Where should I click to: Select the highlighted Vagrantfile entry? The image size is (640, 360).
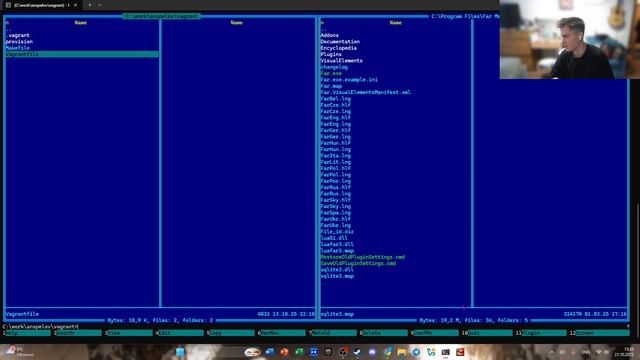(82, 54)
